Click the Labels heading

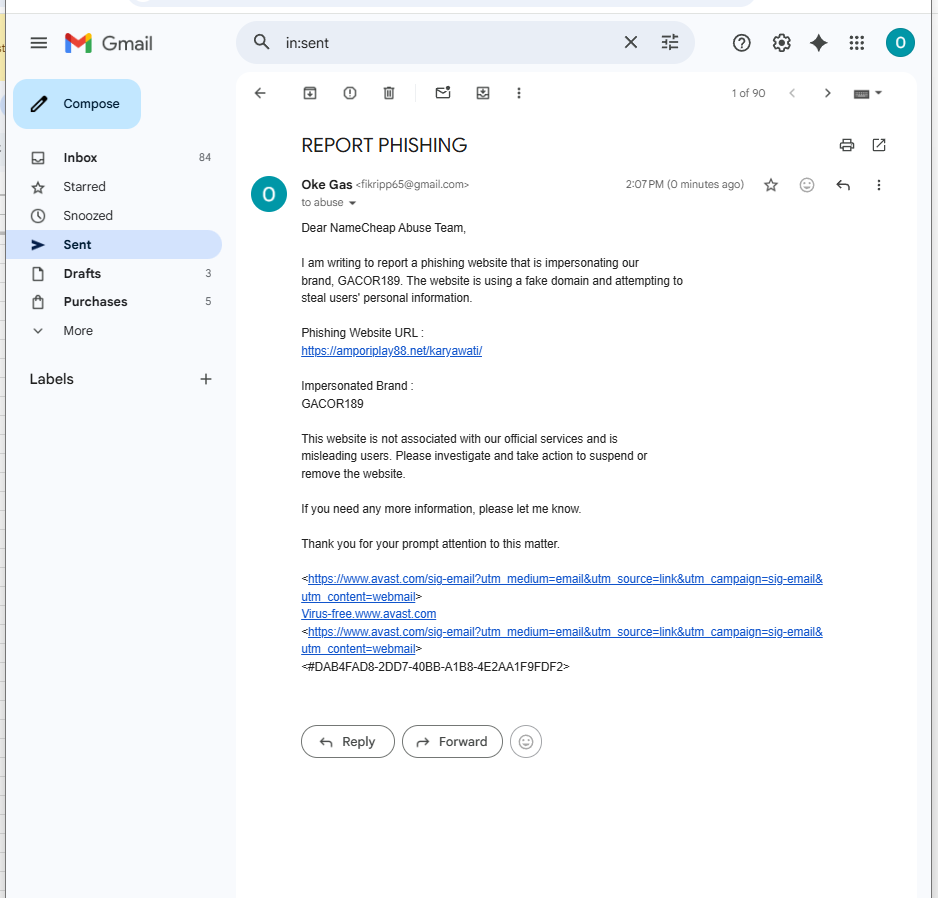click(51, 379)
